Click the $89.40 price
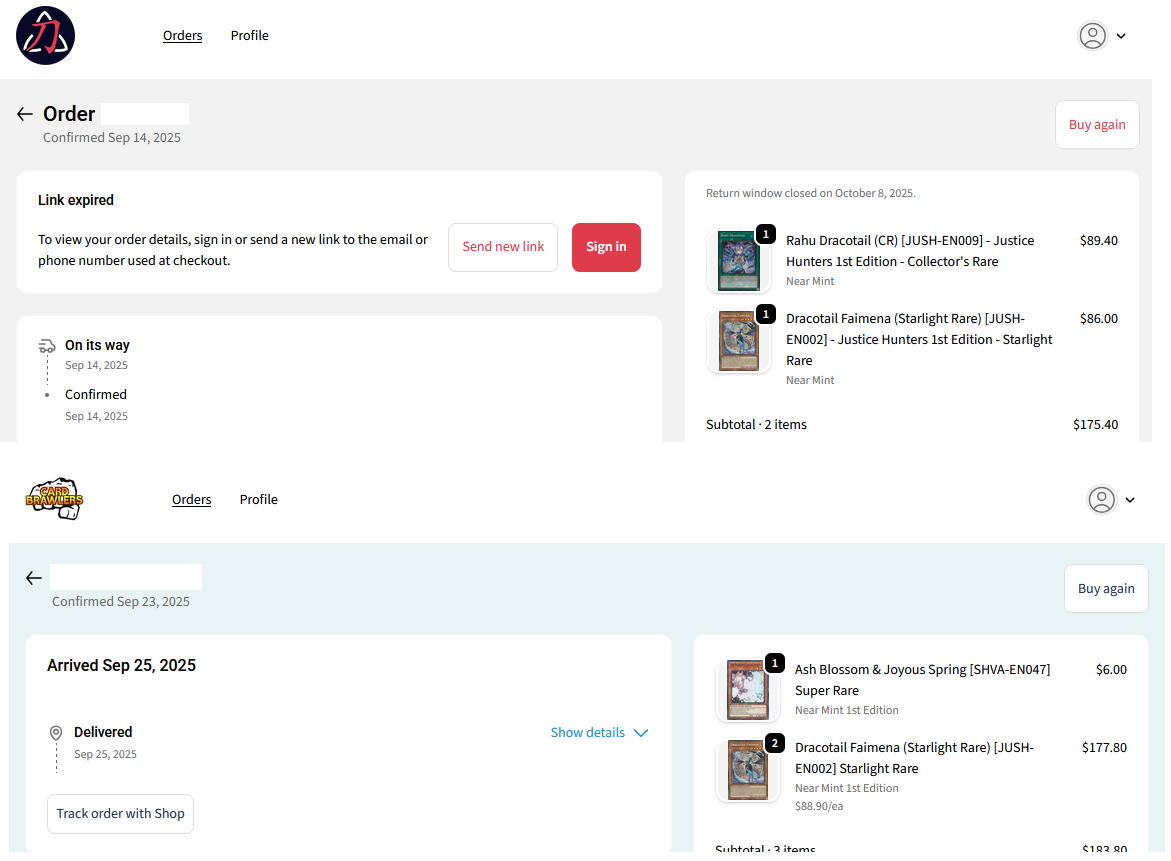 (1099, 240)
